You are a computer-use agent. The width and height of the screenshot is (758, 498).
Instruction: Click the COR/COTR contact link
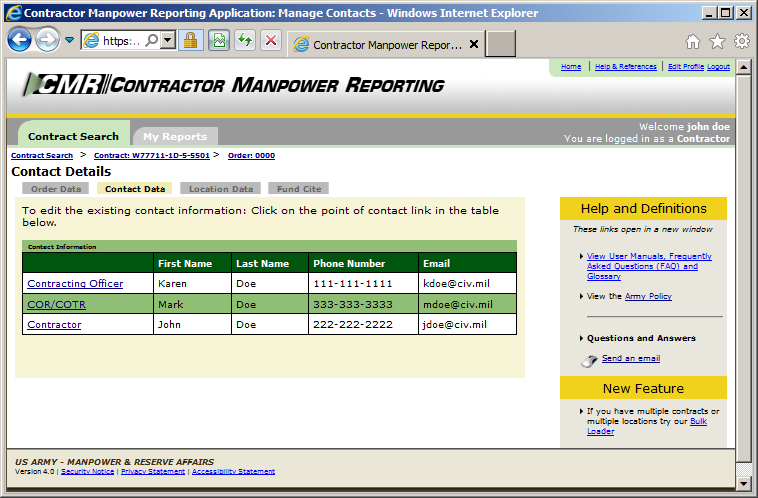57,304
